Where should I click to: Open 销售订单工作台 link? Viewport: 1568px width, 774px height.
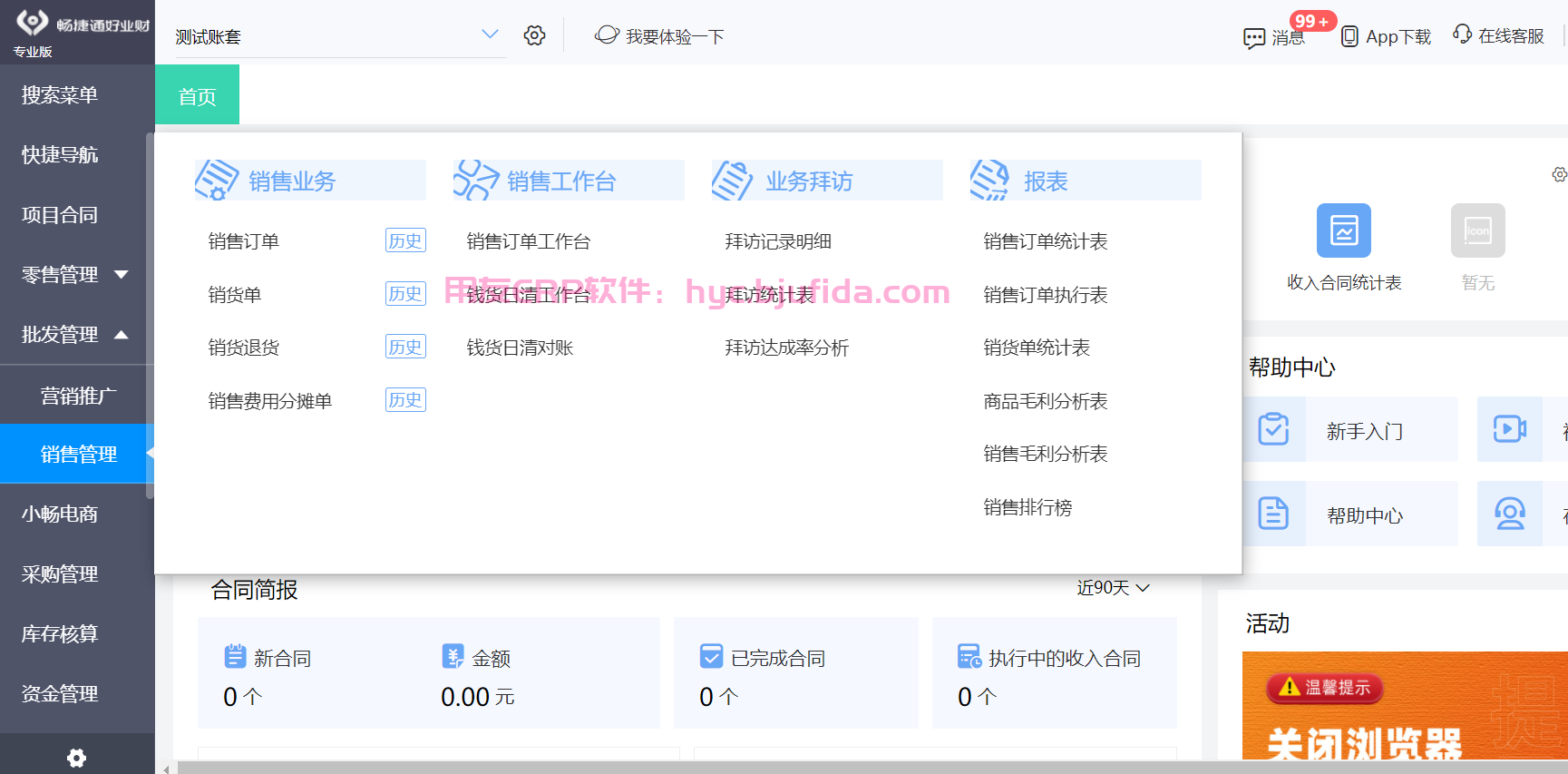[529, 241]
